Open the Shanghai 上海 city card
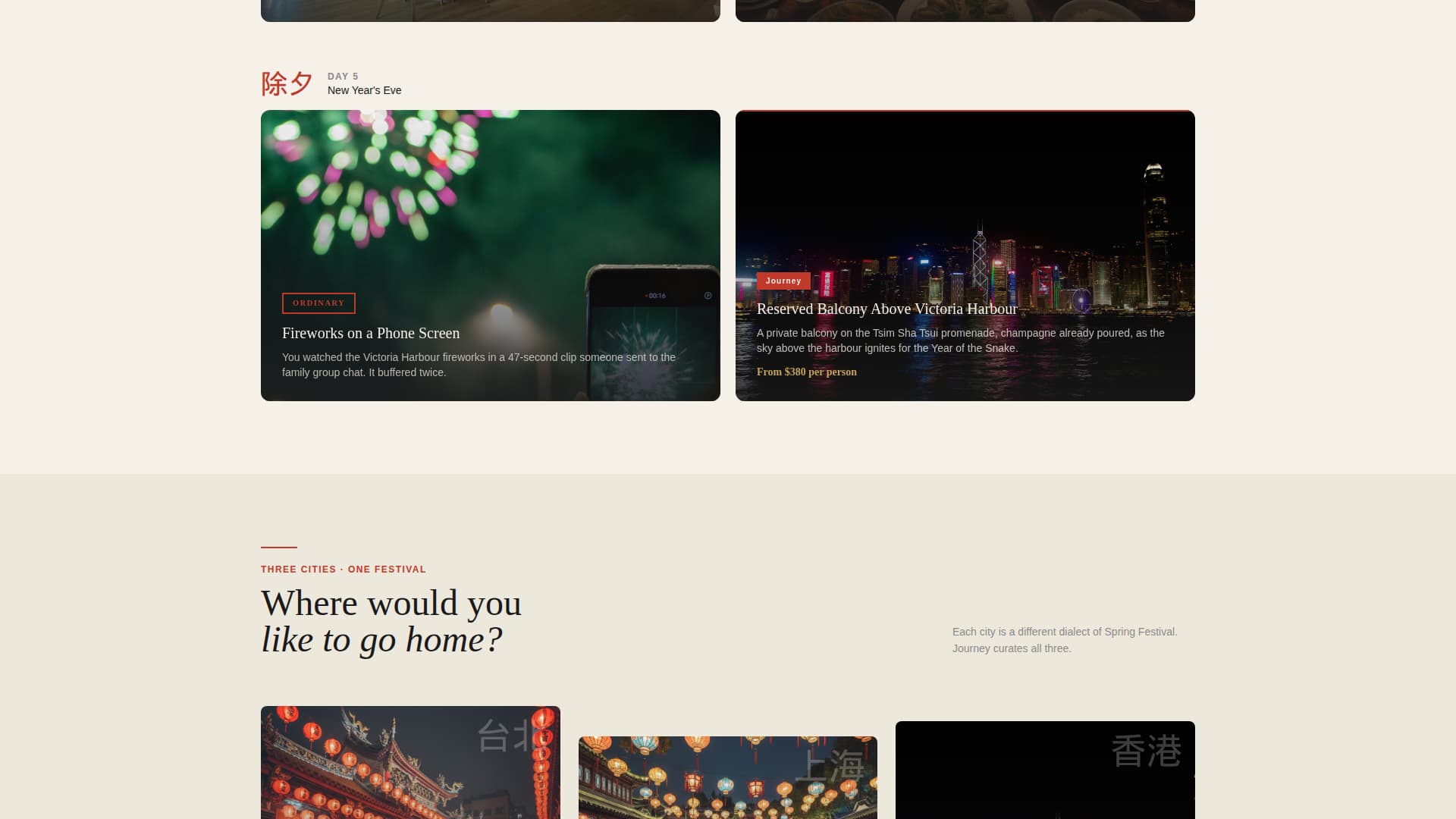 click(x=728, y=777)
